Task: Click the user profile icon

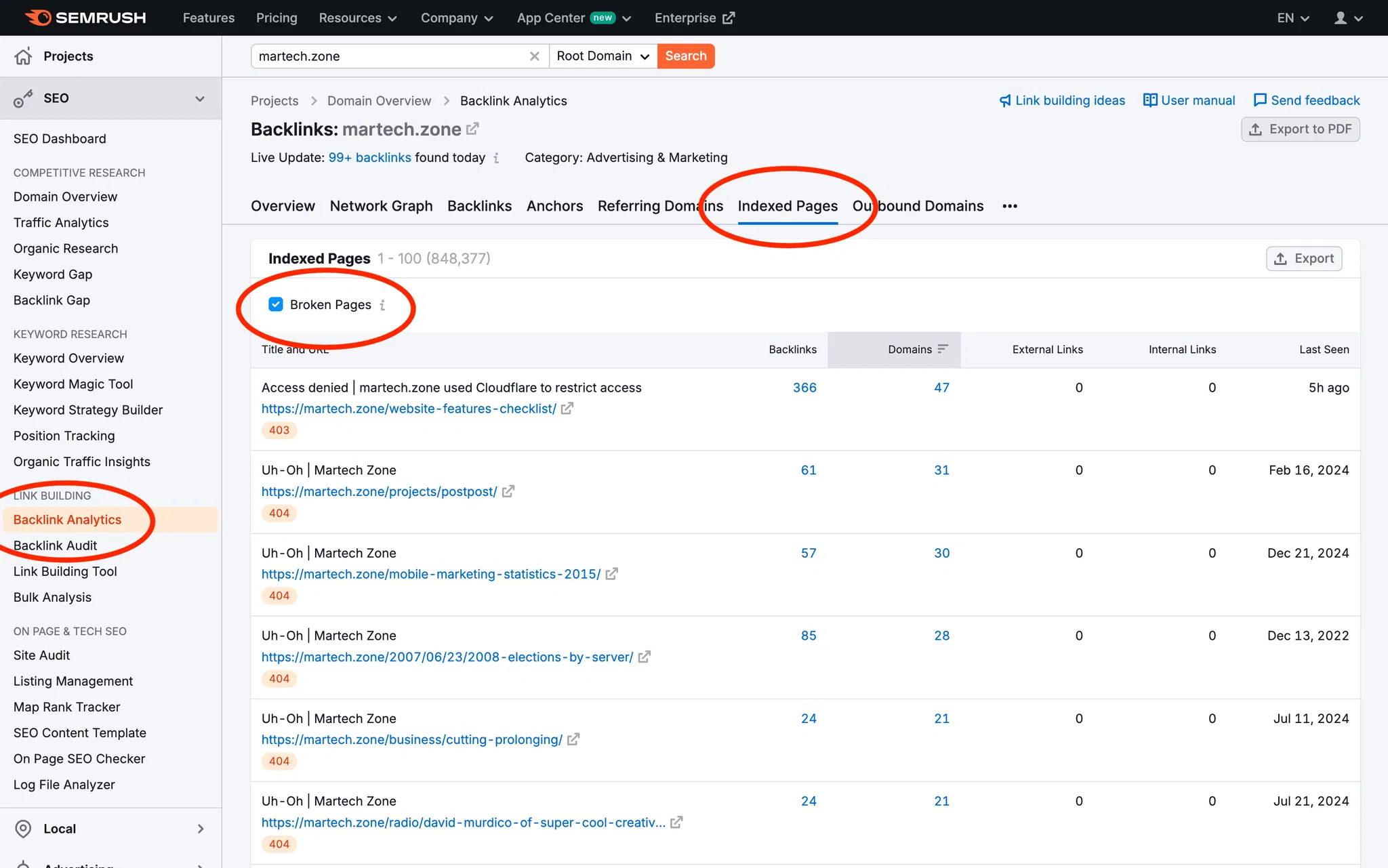Action: pyautogui.click(x=1341, y=18)
